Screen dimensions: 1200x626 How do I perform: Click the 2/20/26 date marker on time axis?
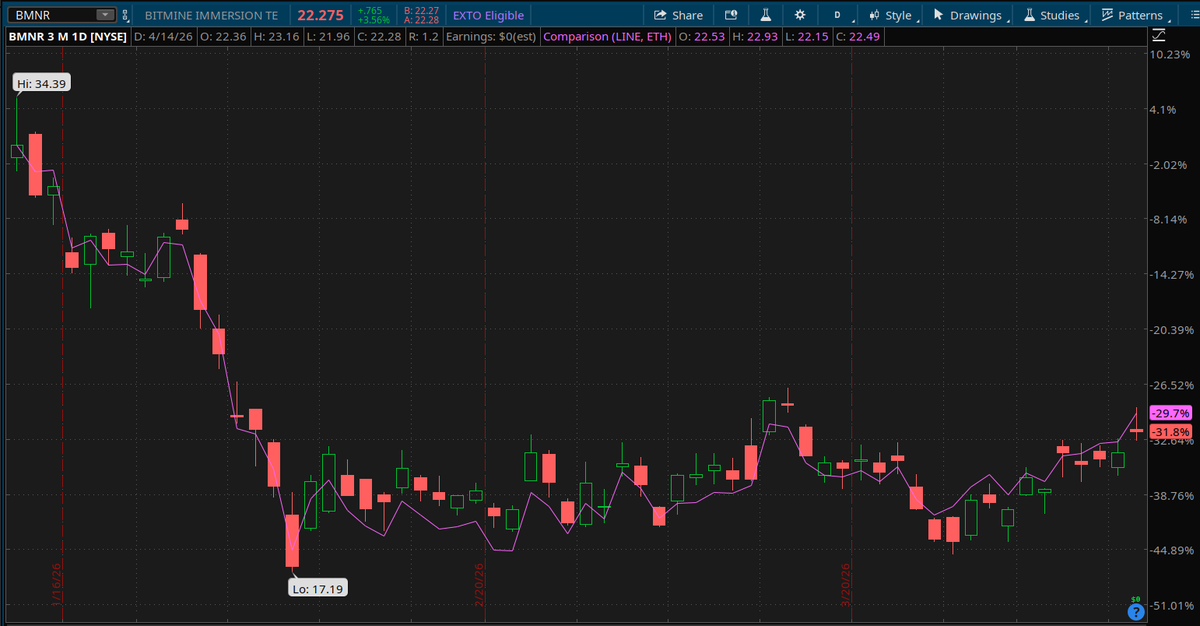click(x=479, y=583)
